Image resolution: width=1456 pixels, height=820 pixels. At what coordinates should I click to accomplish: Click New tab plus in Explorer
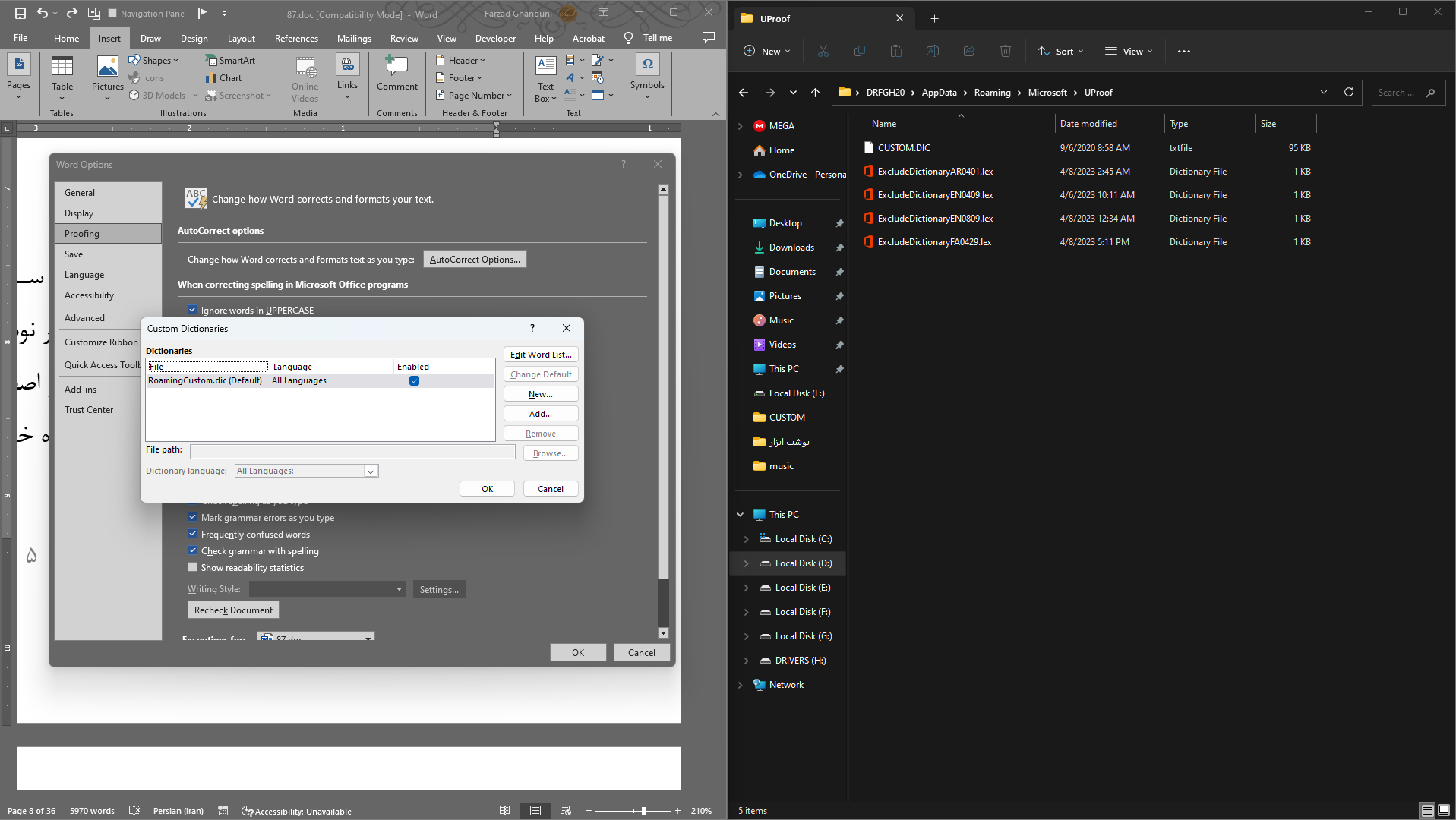point(934,18)
